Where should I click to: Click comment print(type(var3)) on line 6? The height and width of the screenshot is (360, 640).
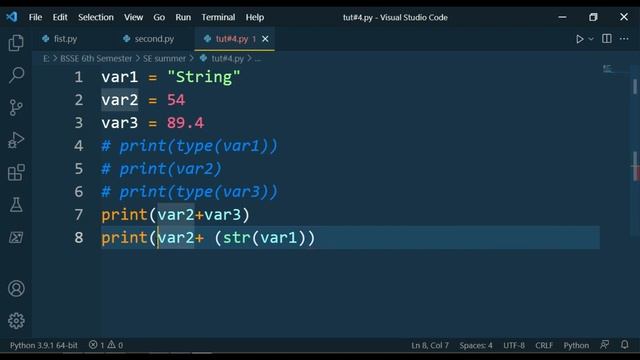(x=198, y=191)
